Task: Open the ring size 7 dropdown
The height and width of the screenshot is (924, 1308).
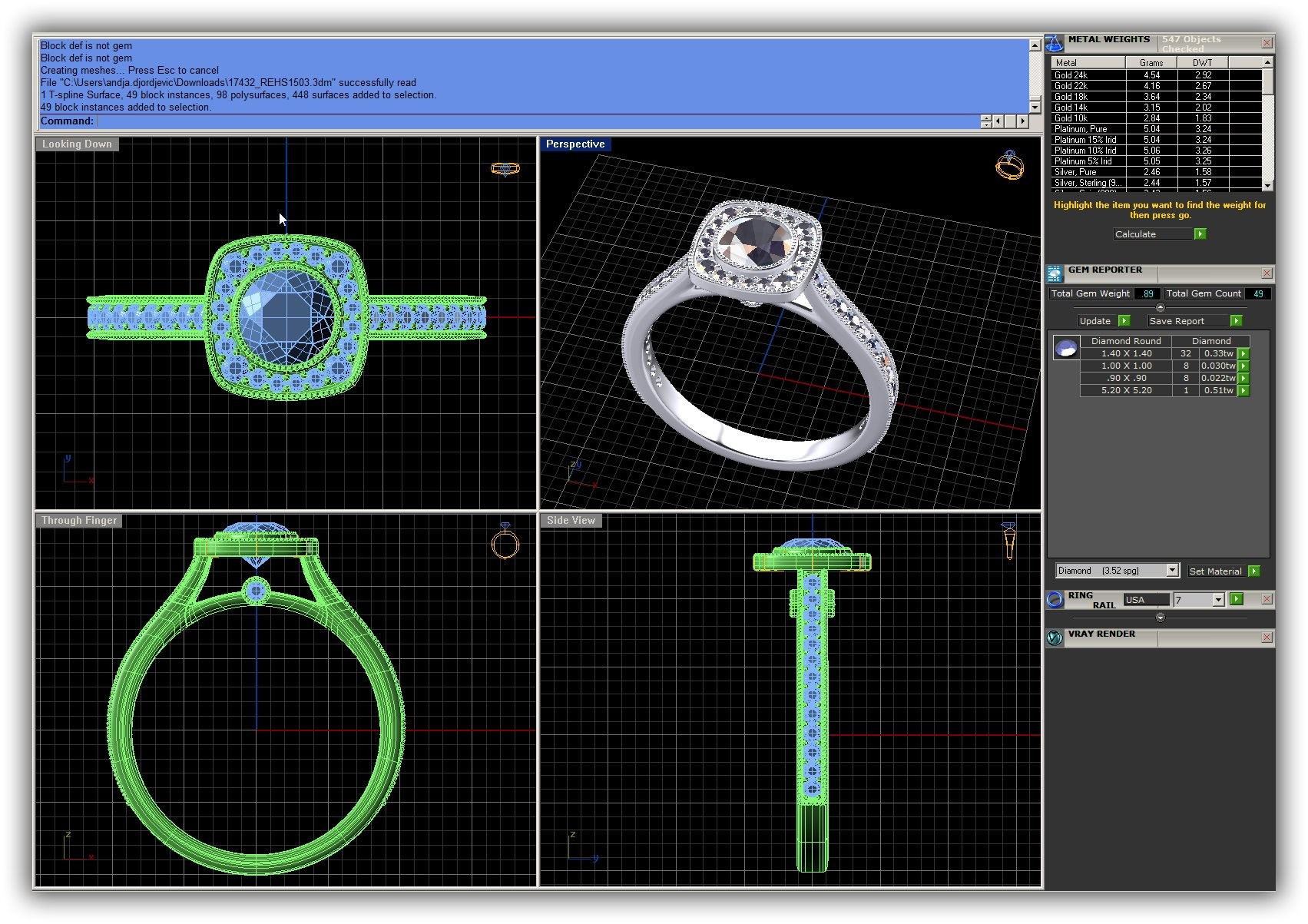Action: click(x=1218, y=600)
